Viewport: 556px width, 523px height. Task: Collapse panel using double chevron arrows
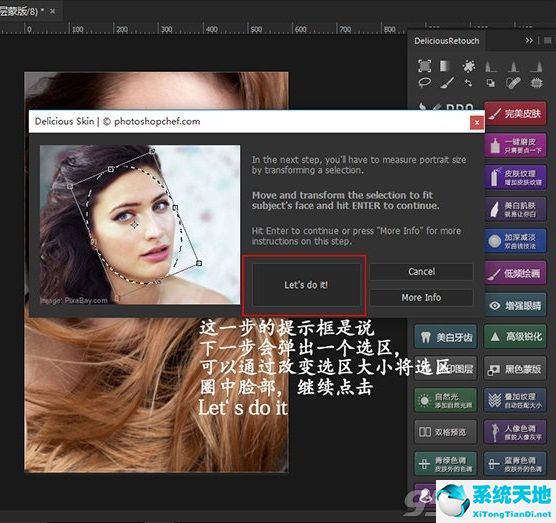click(529, 41)
